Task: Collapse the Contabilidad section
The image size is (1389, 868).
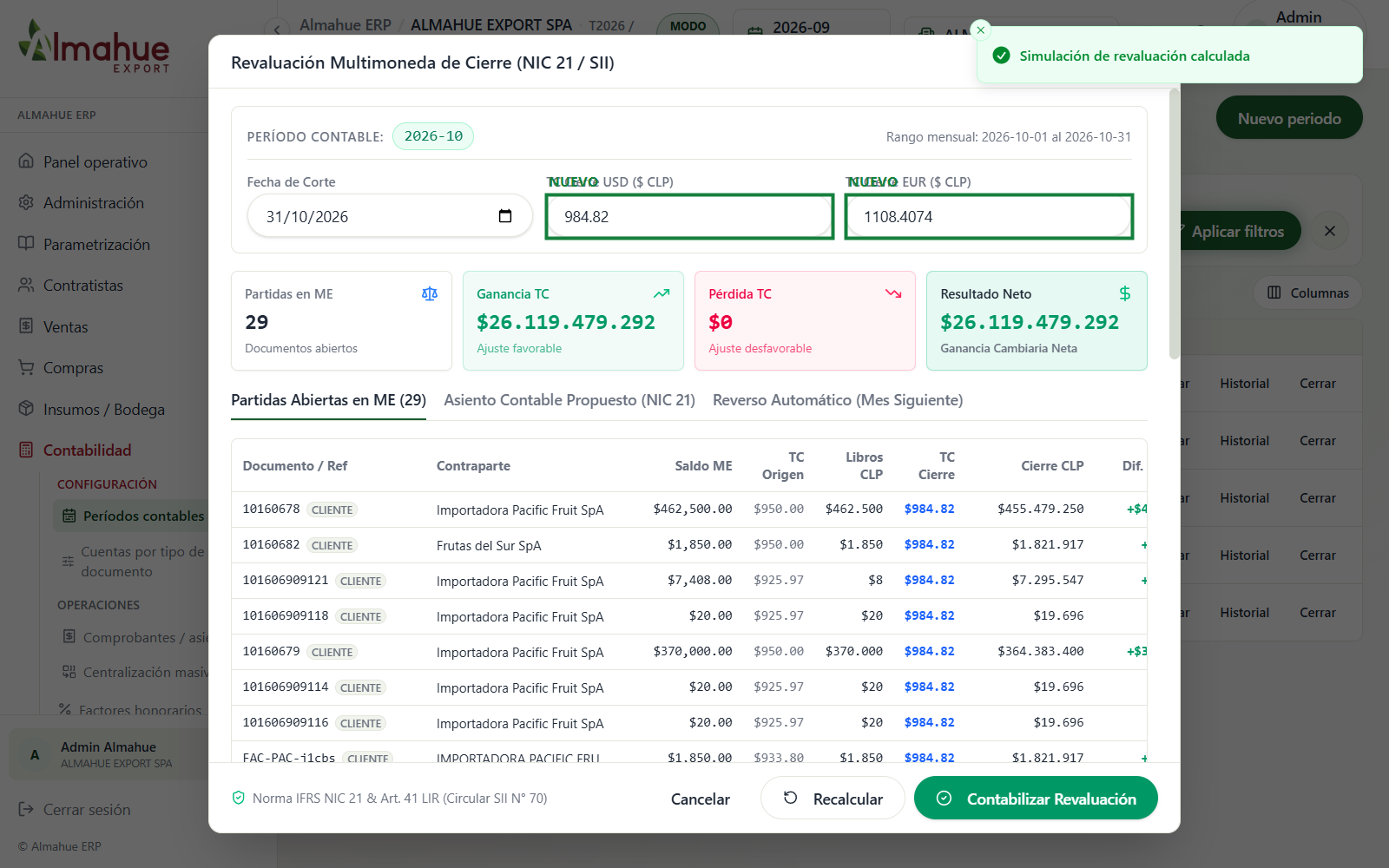Action: click(x=87, y=450)
